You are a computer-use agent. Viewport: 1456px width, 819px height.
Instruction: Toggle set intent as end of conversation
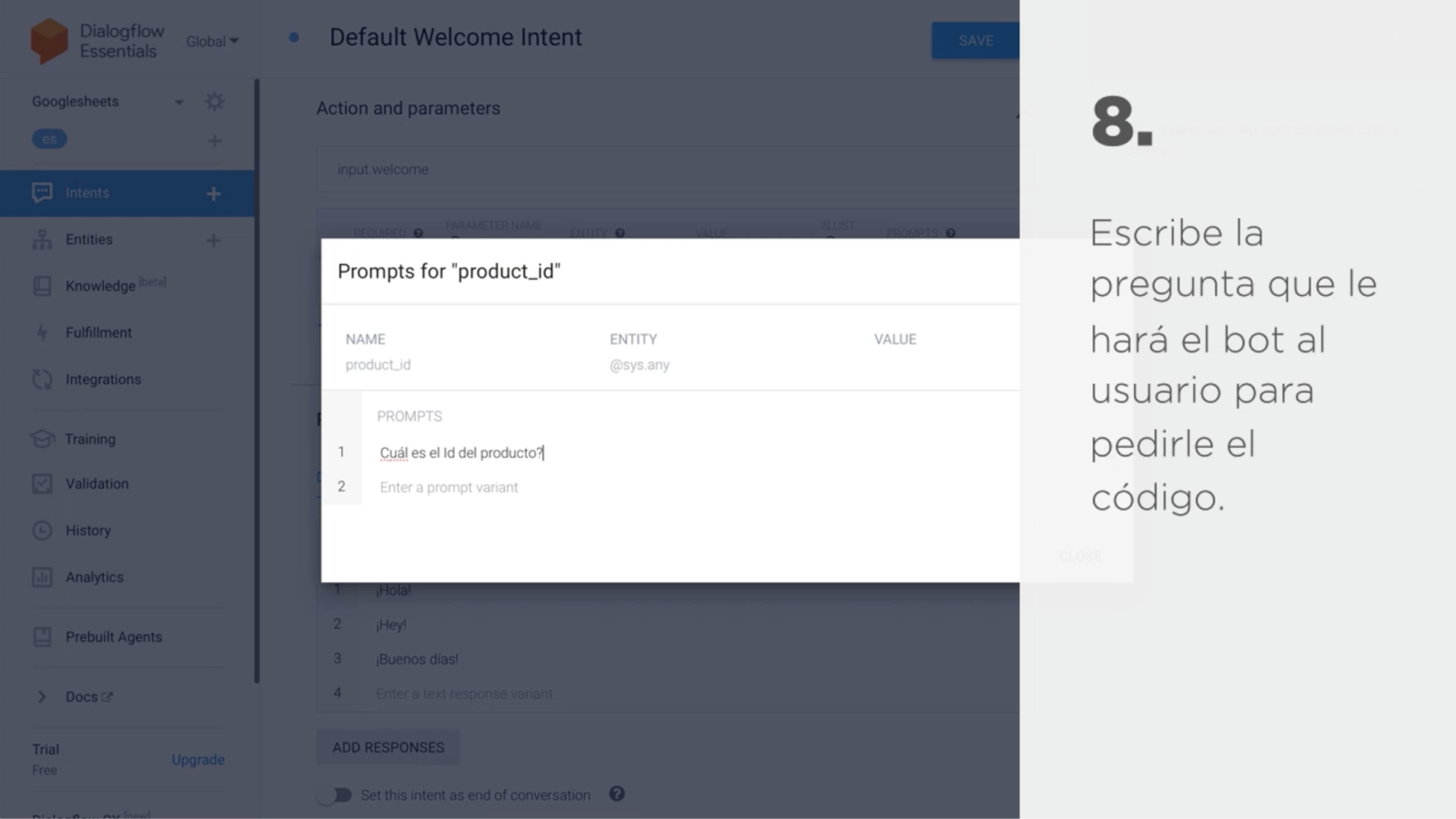coord(335,795)
